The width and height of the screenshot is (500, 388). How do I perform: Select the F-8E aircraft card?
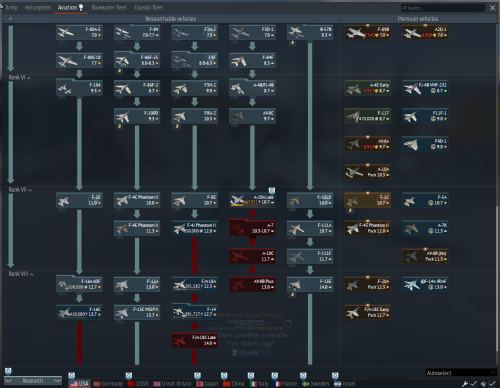(195, 200)
